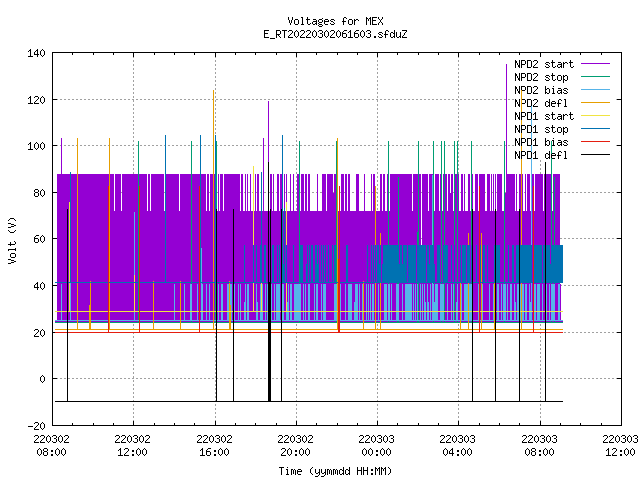Screen dimensions: 640x480
Task: Click the red NPD1 bias line sample
Action: pos(595,142)
